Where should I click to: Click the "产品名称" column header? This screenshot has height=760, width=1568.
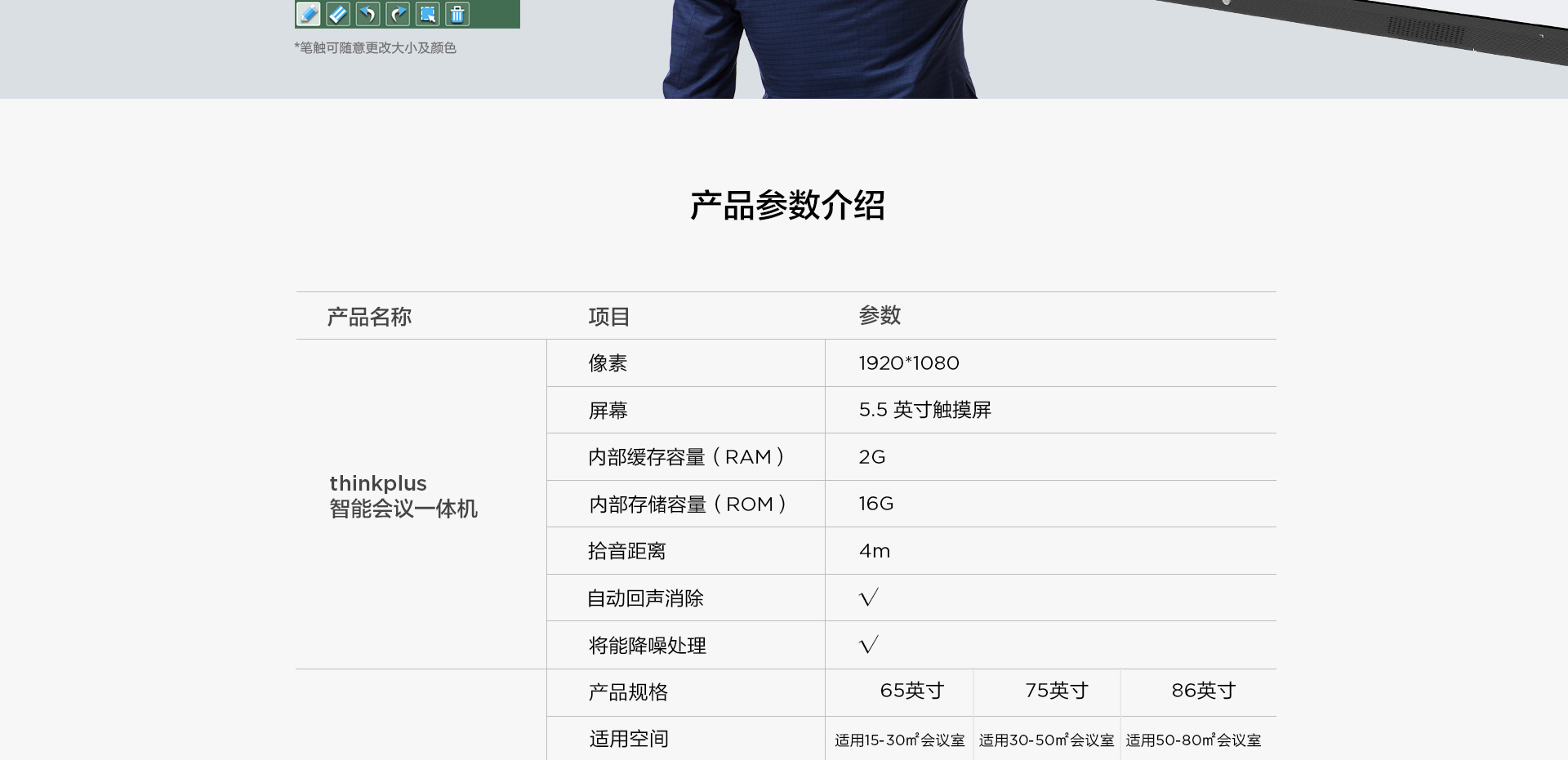pyautogui.click(x=369, y=317)
